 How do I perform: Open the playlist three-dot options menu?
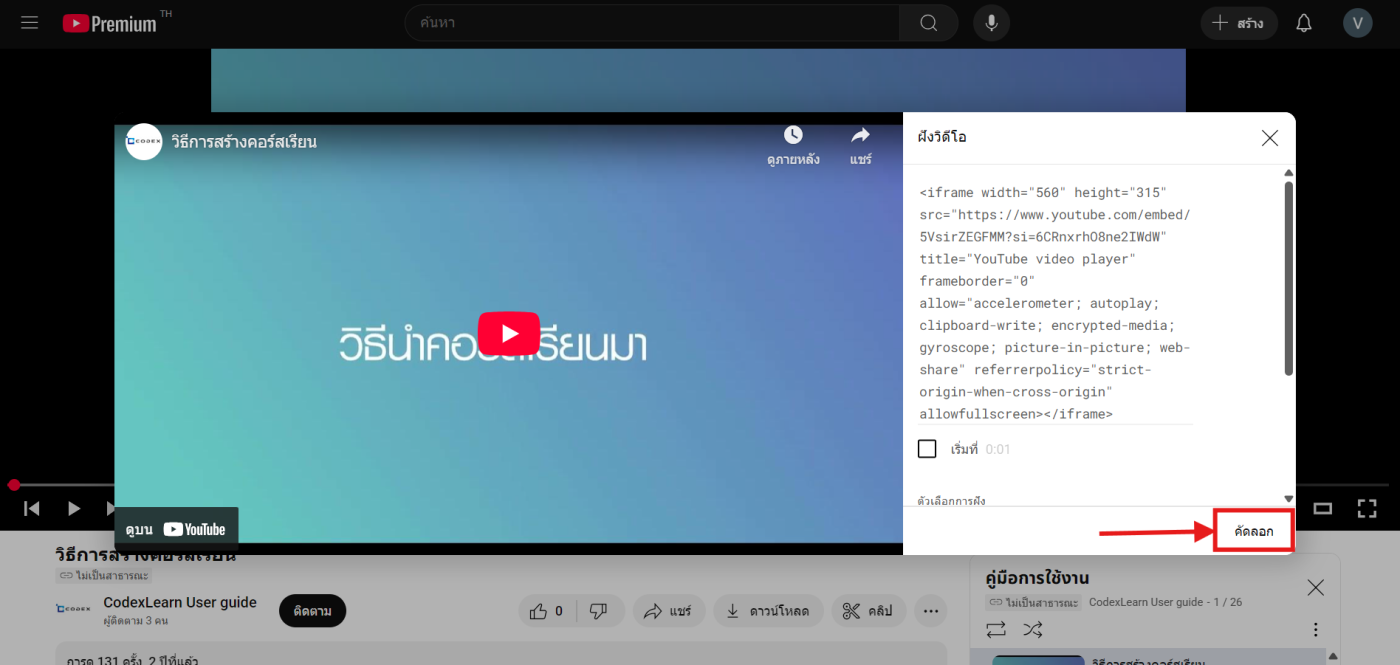coord(1315,630)
